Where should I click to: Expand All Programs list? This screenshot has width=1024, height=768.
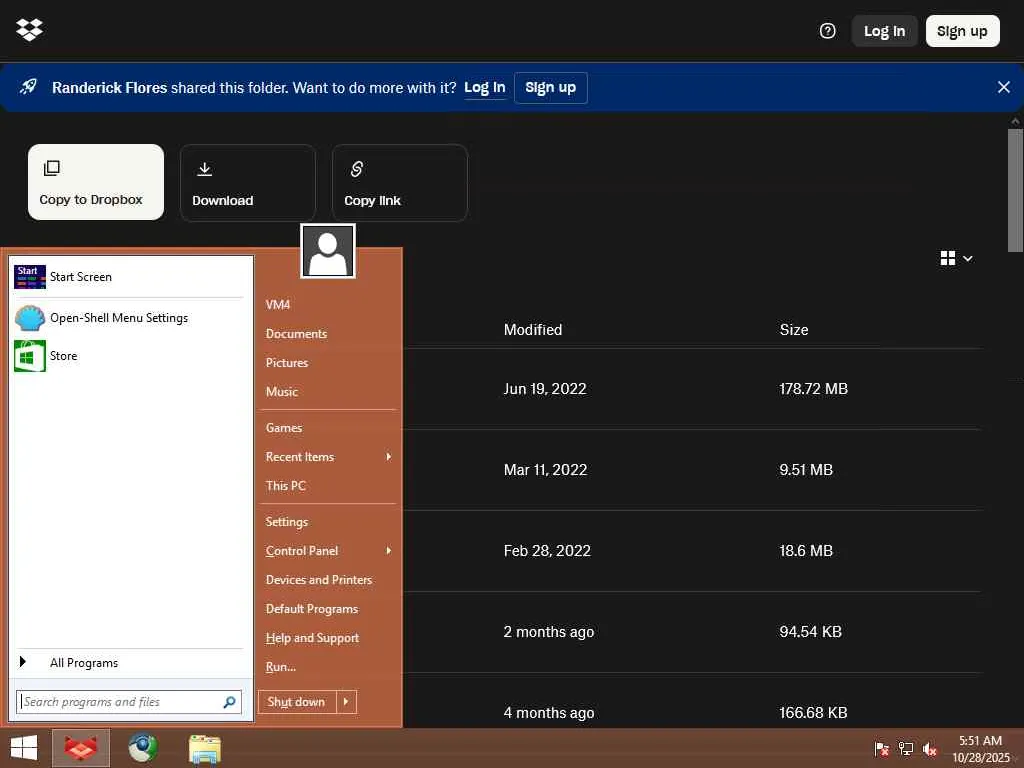point(129,663)
